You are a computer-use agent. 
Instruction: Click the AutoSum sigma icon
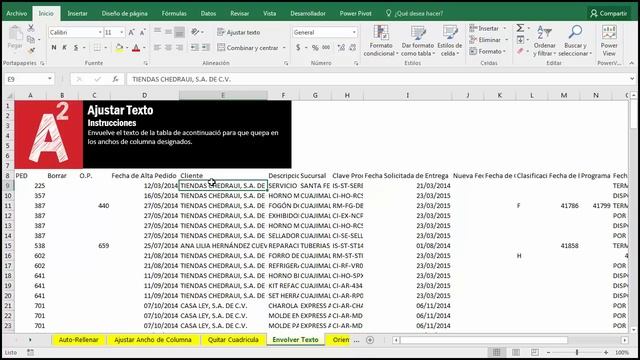pos(520,28)
